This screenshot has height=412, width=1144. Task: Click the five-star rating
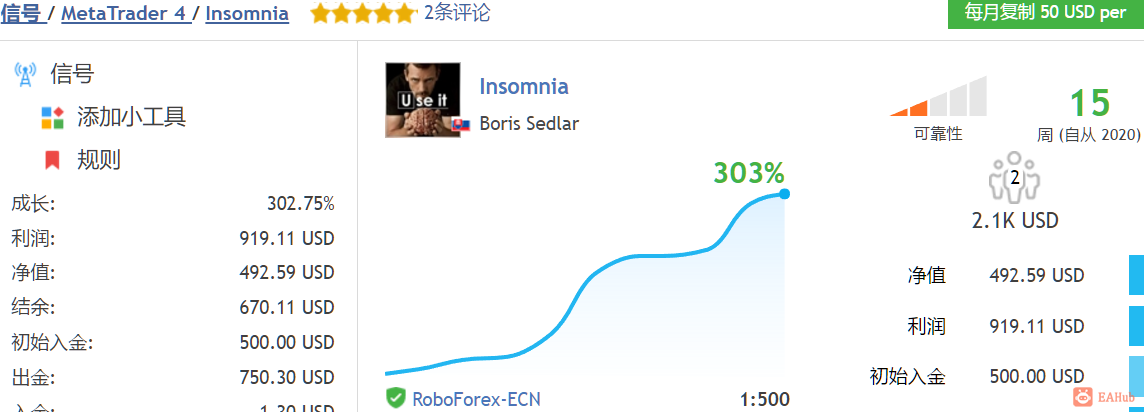tap(362, 13)
